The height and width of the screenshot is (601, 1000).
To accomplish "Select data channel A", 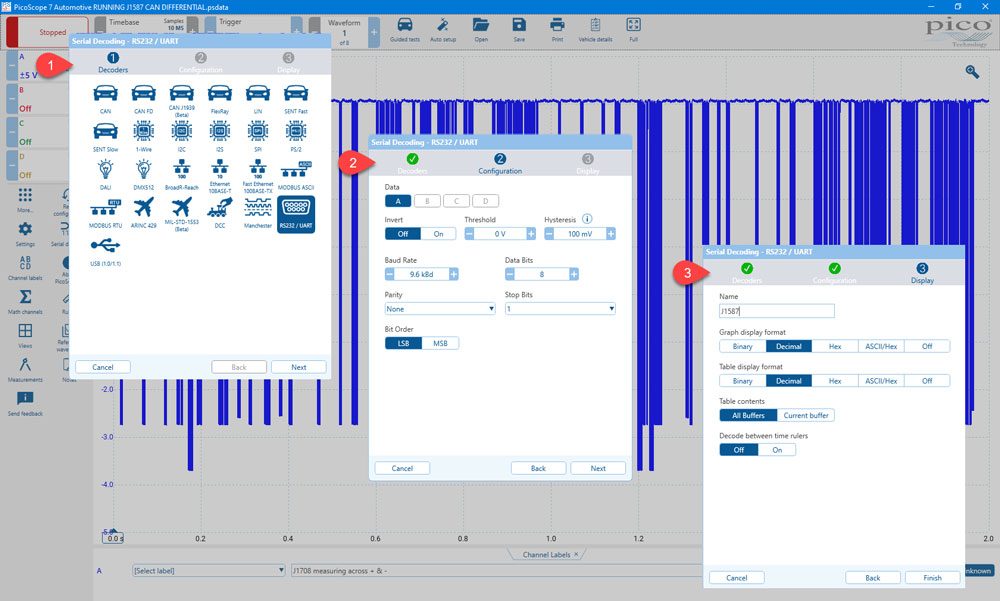I will (x=398, y=201).
